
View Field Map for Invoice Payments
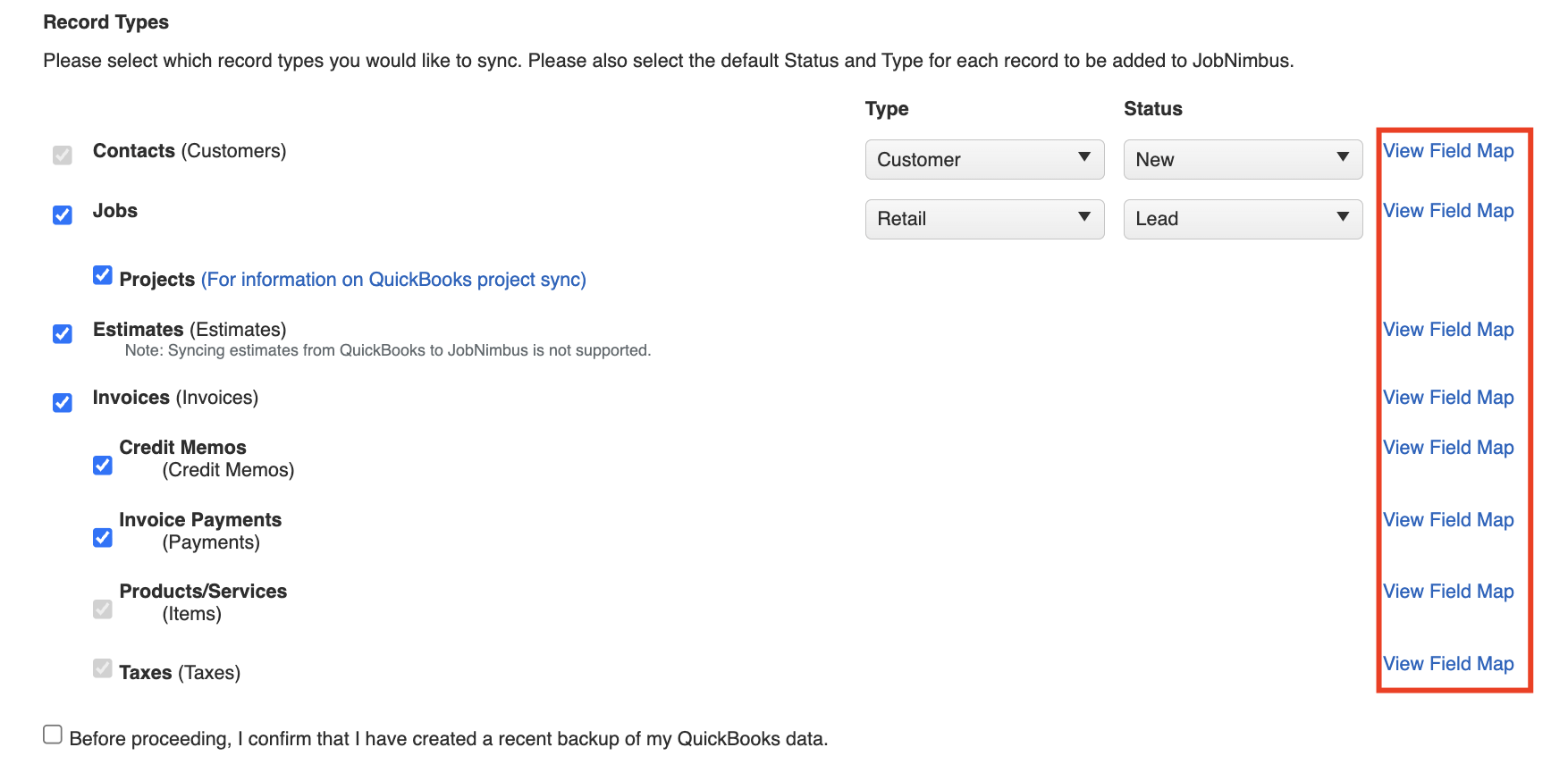(1448, 520)
